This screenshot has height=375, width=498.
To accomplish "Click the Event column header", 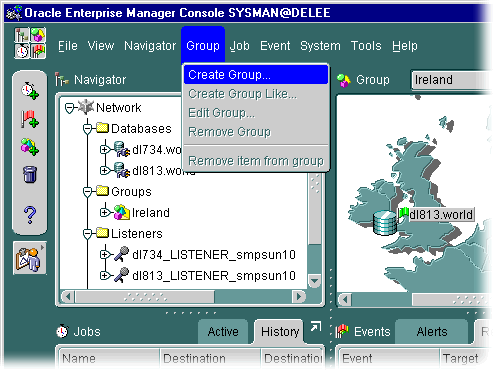I will pyautogui.click(x=389, y=358).
